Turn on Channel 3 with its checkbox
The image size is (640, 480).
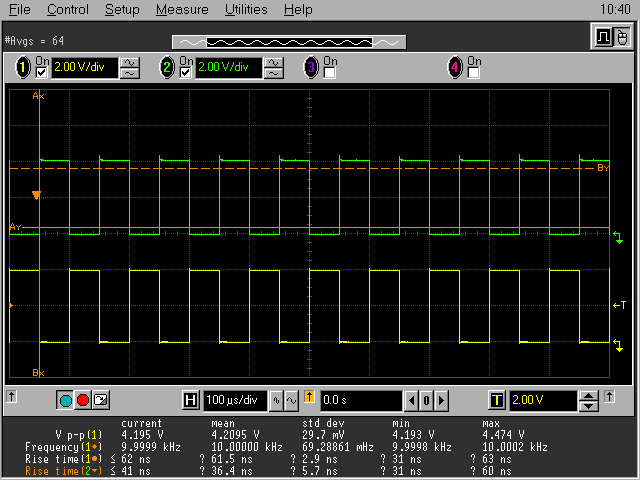(x=330, y=73)
